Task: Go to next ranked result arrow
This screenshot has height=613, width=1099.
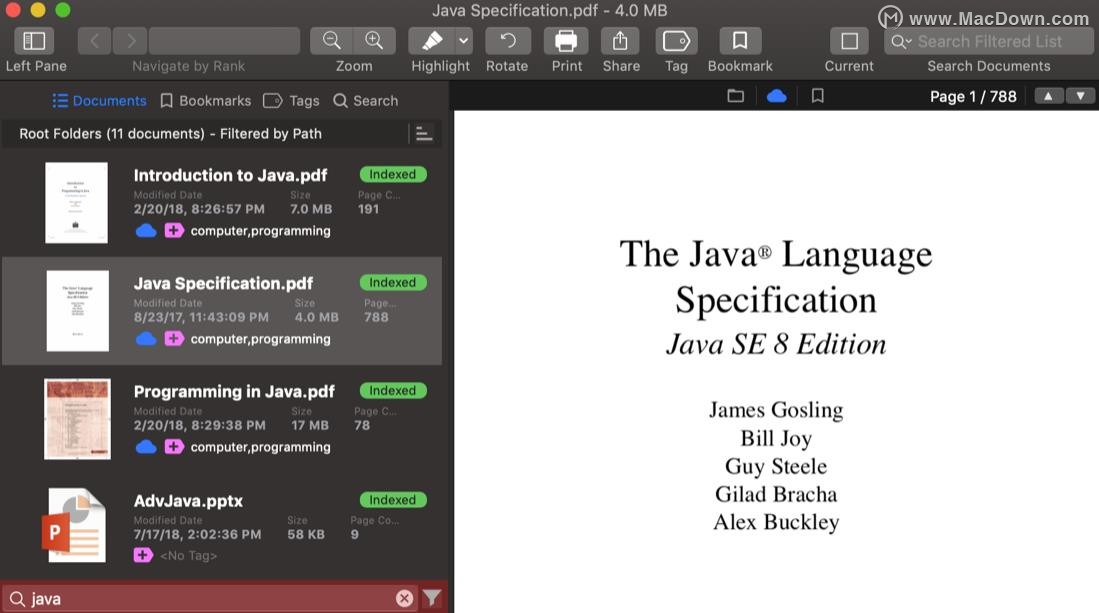Action: (x=130, y=41)
